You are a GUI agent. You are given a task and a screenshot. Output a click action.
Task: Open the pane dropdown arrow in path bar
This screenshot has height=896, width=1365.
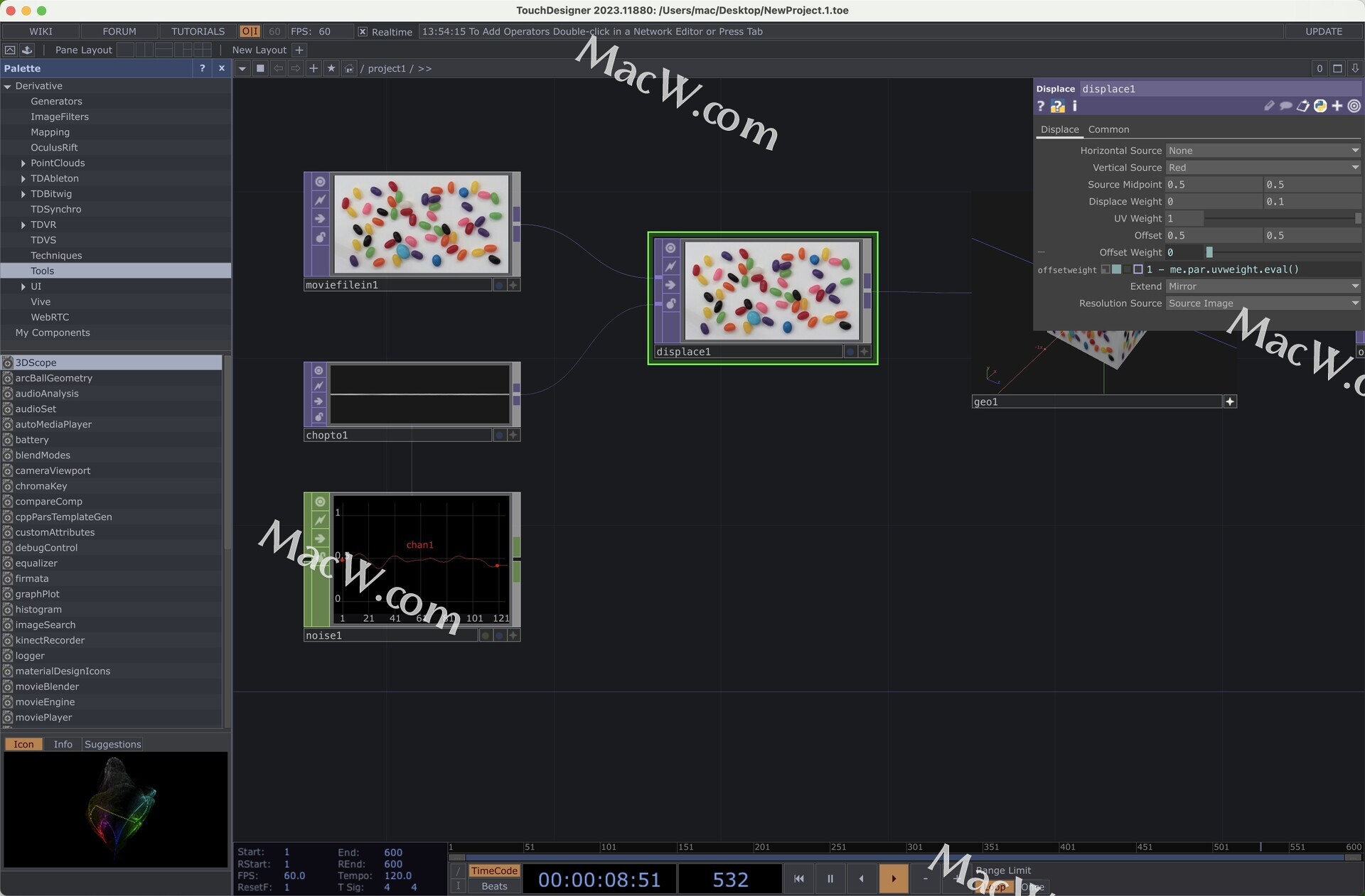tap(242, 69)
